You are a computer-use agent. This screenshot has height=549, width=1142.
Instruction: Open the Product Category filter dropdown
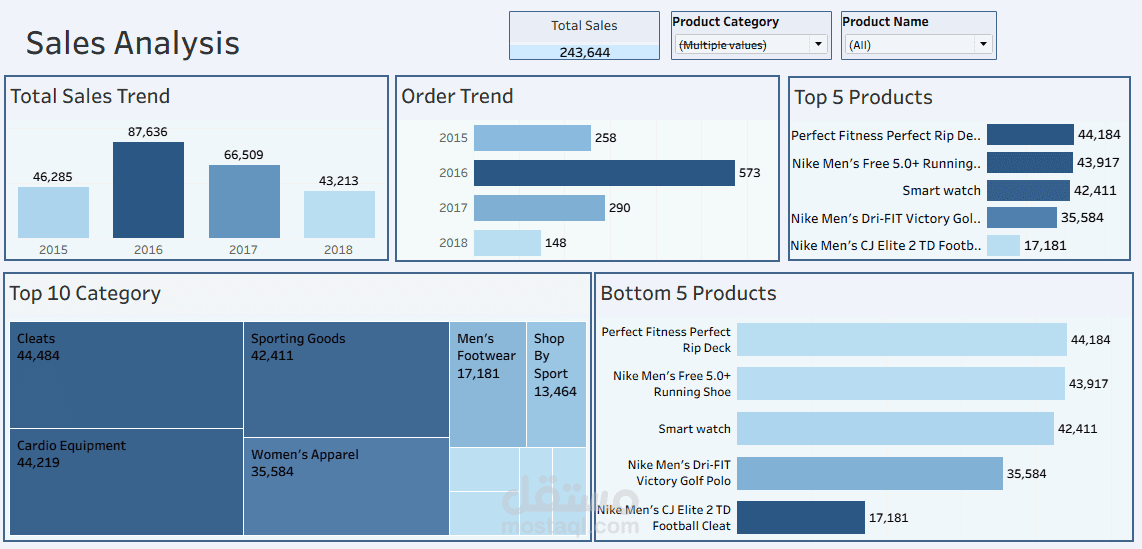click(750, 44)
